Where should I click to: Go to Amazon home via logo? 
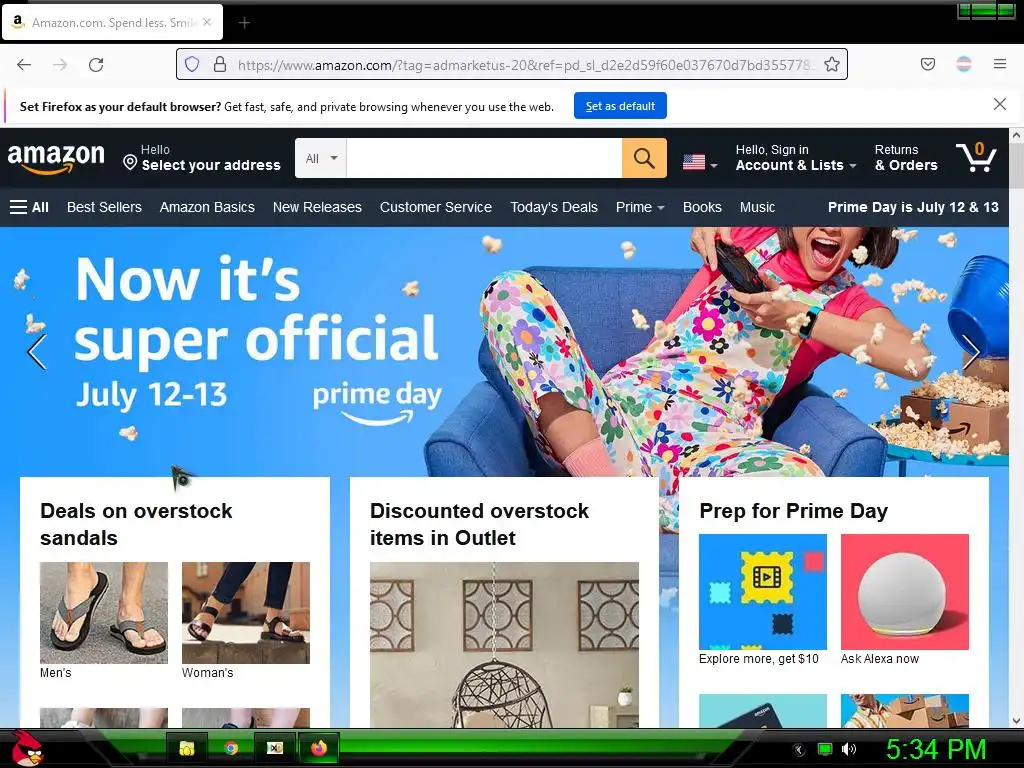click(56, 159)
